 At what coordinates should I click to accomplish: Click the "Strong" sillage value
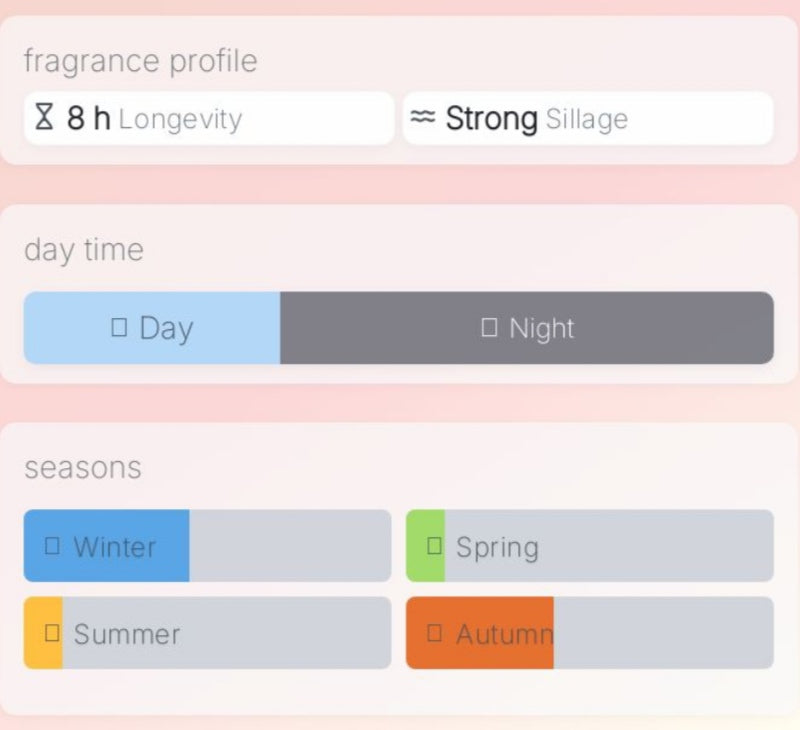(491, 119)
